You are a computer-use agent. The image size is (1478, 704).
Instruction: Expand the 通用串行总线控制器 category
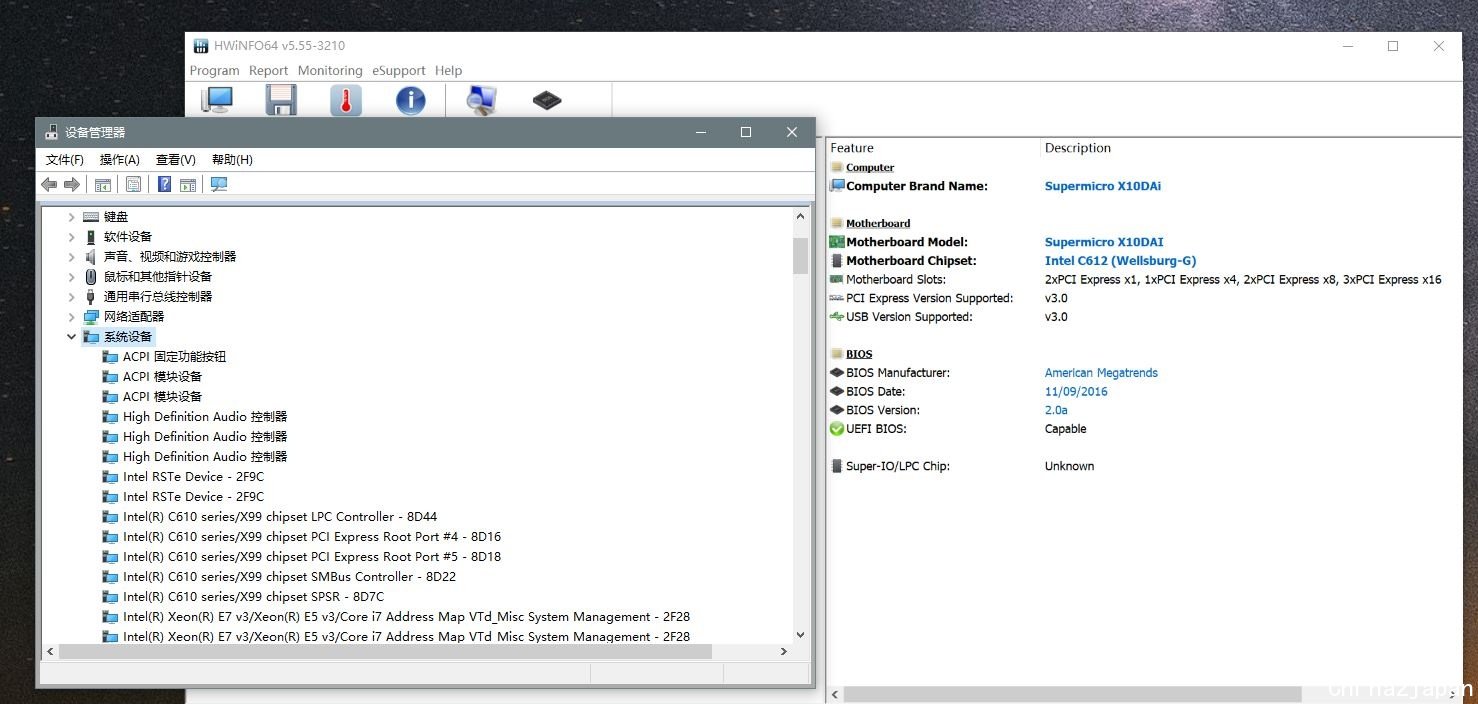click(x=71, y=297)
